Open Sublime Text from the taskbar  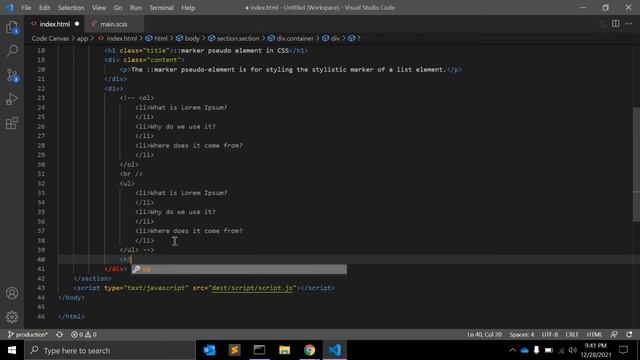coord(234,350)
